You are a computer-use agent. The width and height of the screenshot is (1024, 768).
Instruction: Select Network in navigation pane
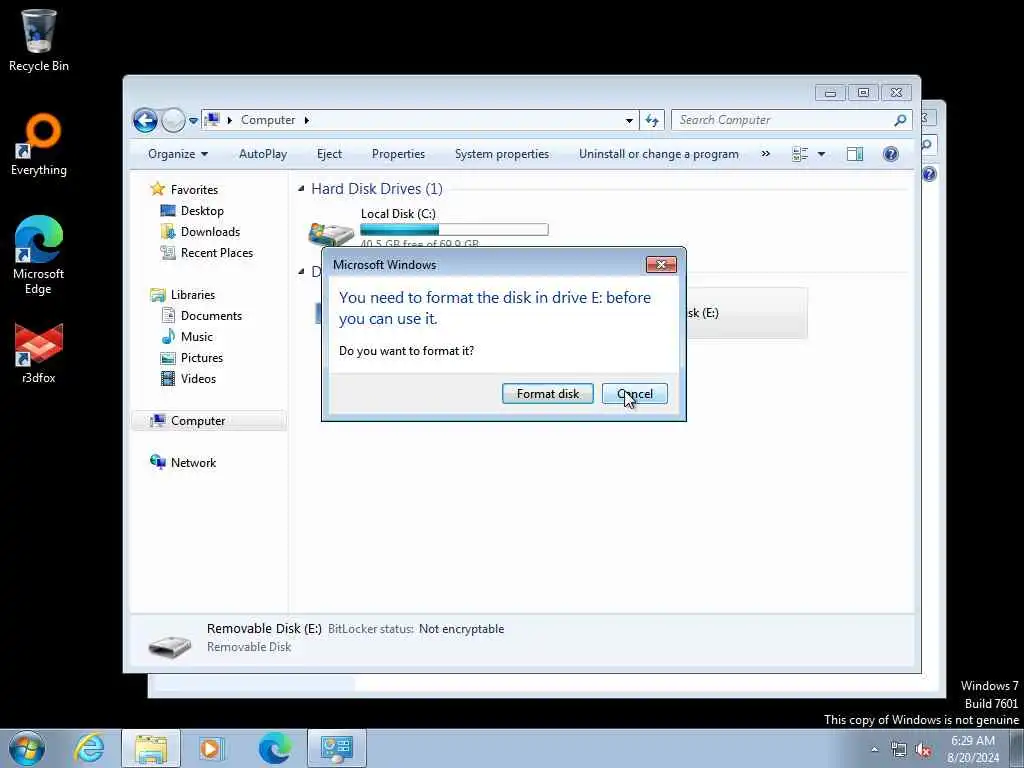pos(193,463)
